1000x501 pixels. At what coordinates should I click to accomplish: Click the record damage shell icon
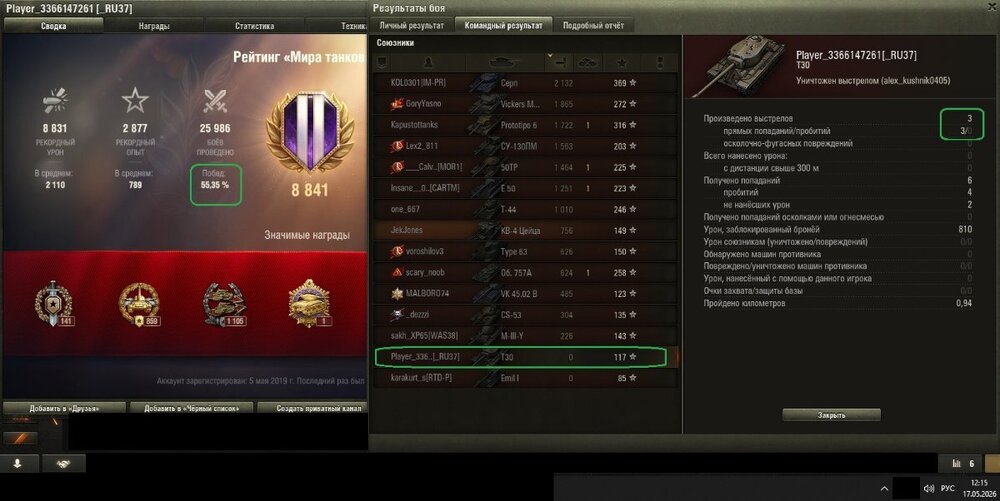point(55,101)
